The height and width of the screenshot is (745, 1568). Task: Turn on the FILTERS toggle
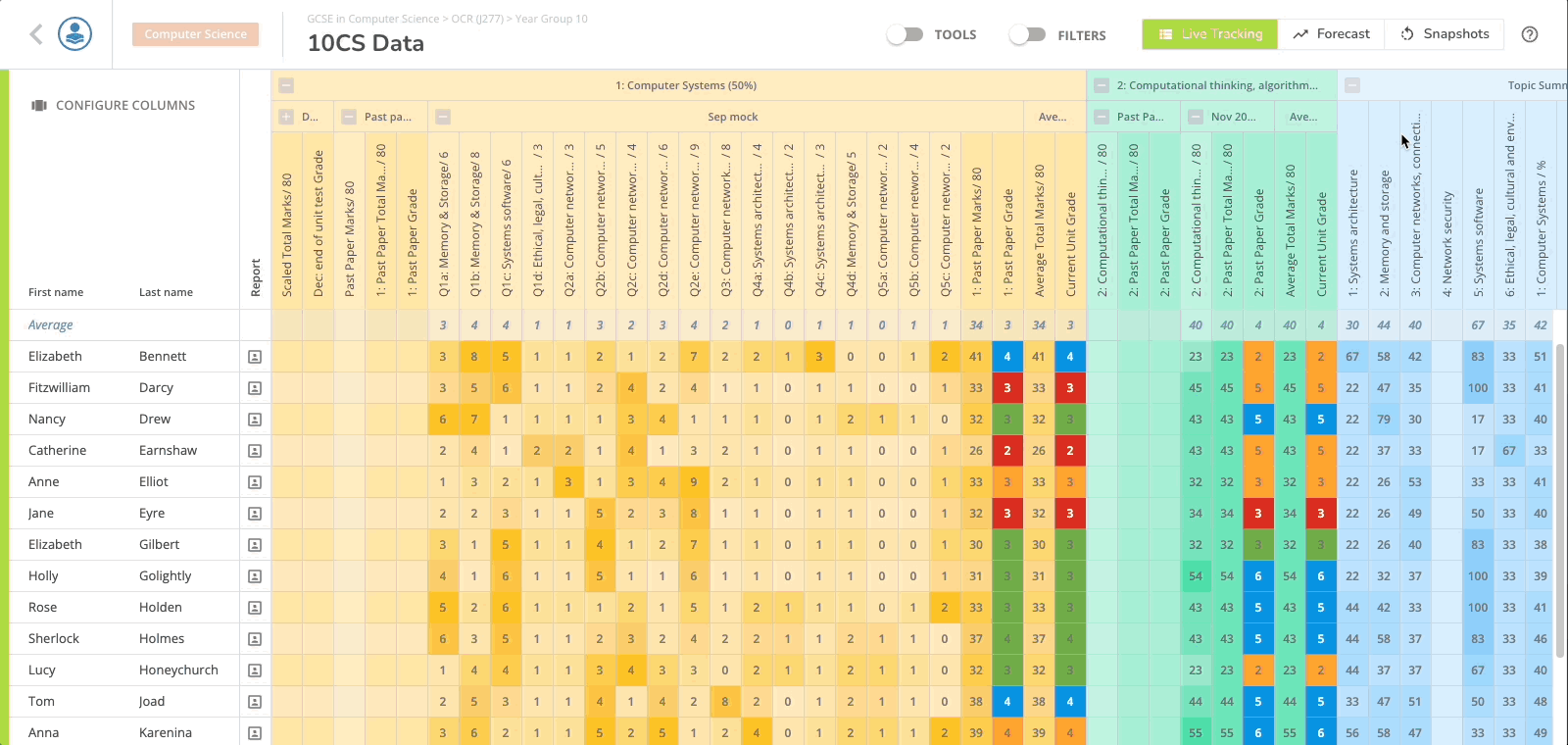pos(1028,34)
